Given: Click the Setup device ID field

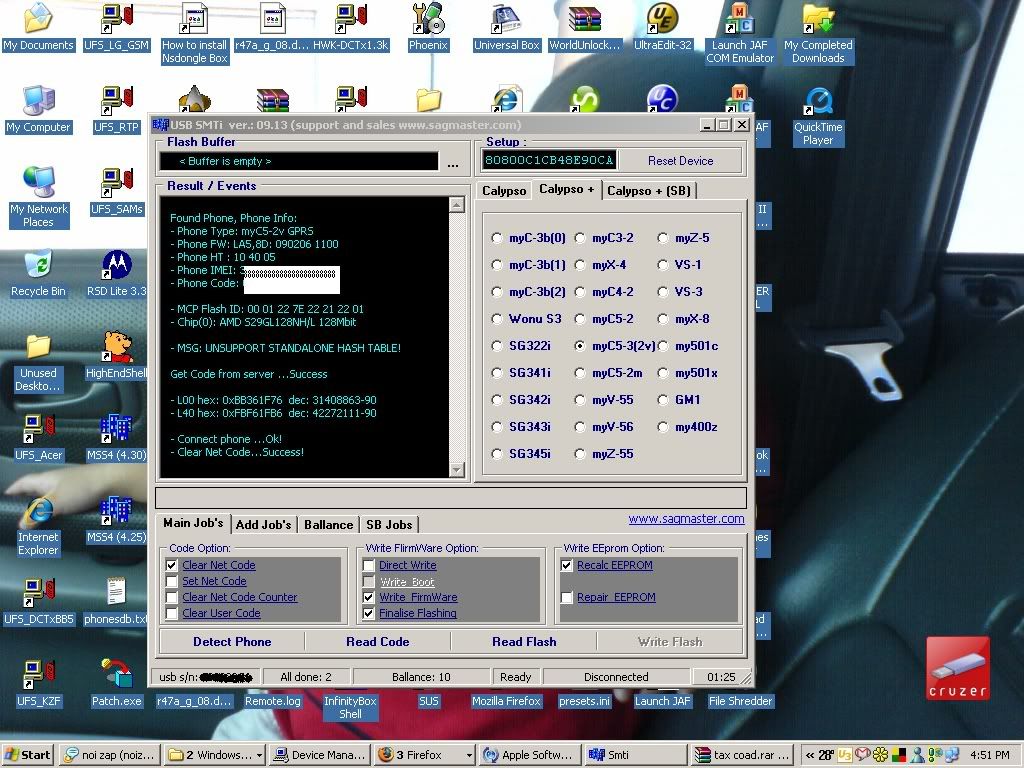Looking at the screenshot, I should click(x=549, y=160).
